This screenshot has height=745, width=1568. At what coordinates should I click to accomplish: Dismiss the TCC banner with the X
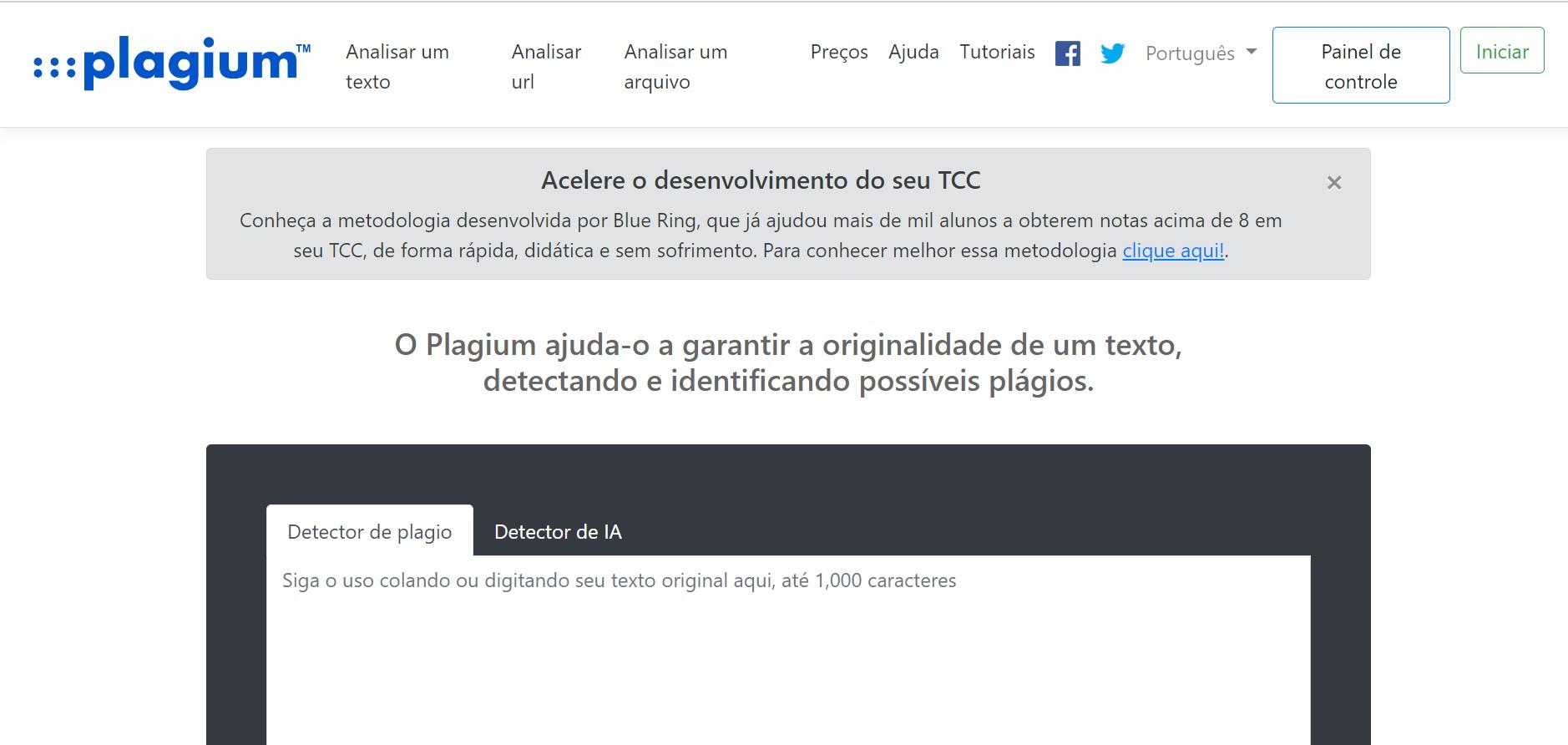coord(1334,182)
